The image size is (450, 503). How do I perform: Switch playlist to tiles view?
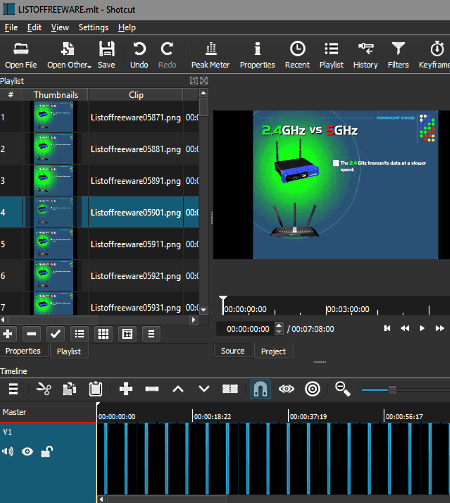103,334
